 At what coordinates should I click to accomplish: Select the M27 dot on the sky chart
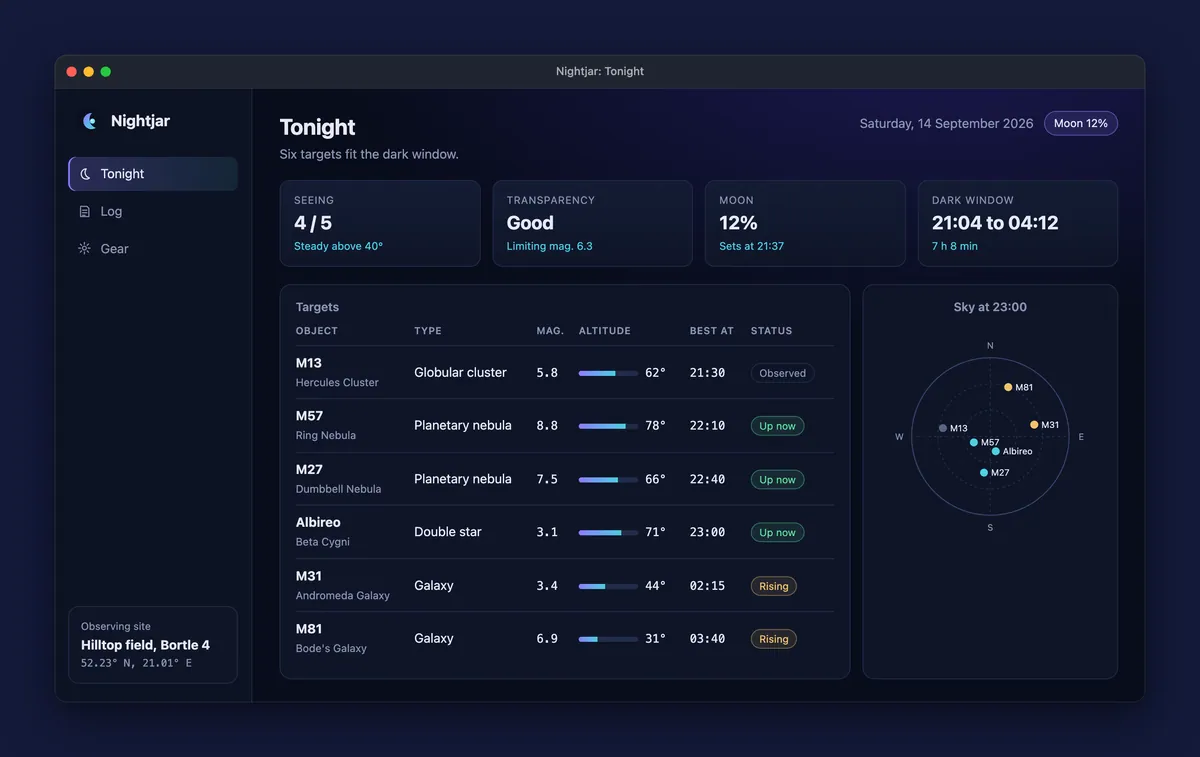tap(984, 473)
